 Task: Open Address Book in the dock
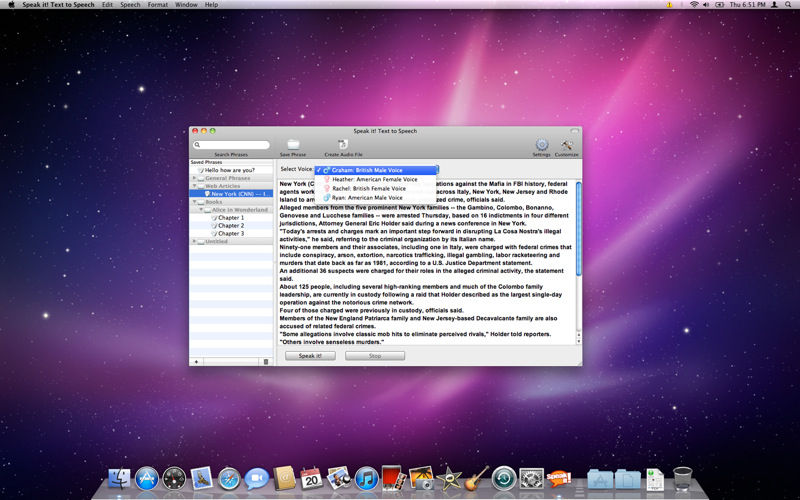(284, 479)
